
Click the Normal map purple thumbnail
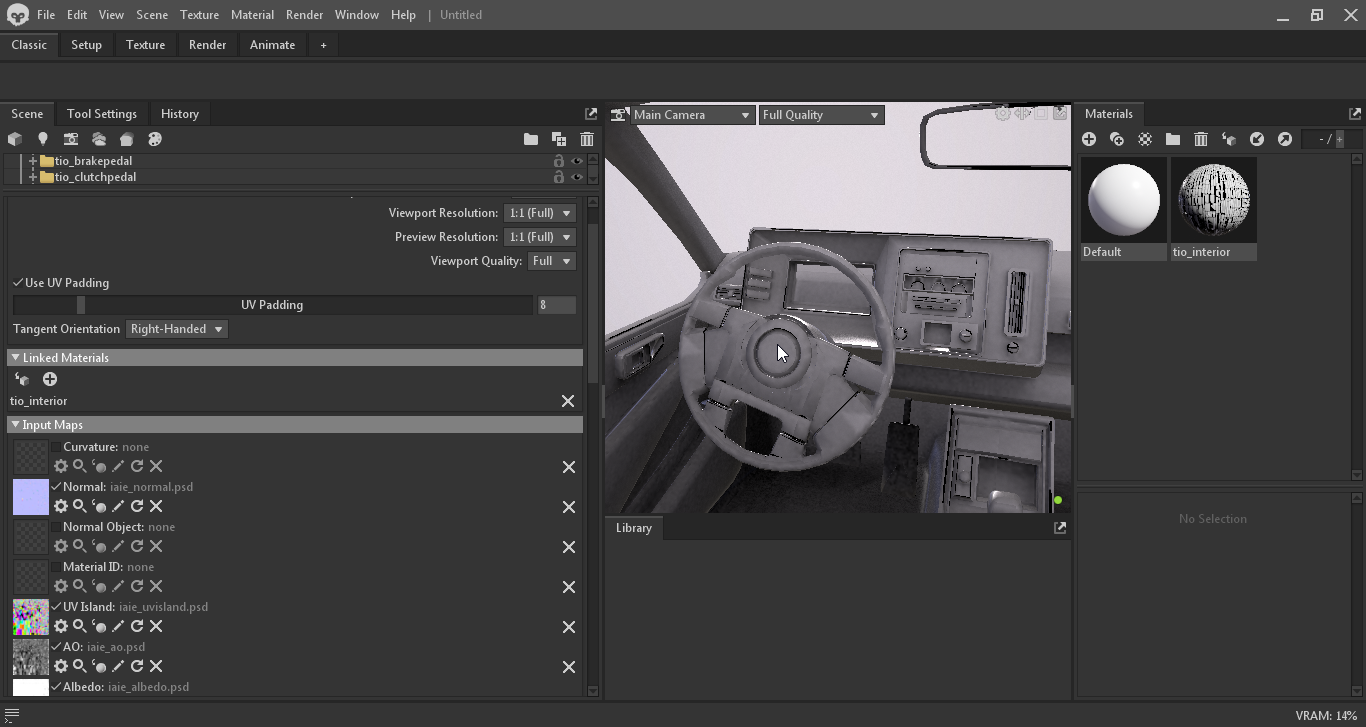click(x=31, y=497)
